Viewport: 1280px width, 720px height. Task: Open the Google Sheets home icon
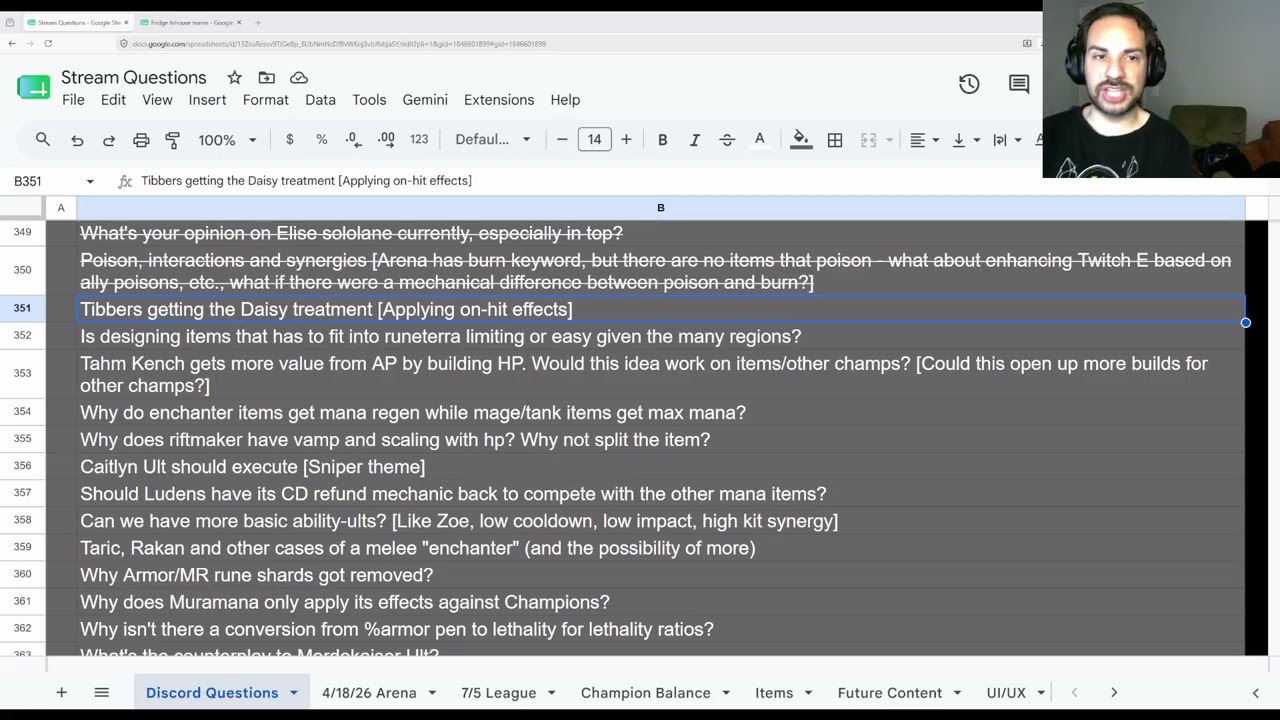[33, 87]
